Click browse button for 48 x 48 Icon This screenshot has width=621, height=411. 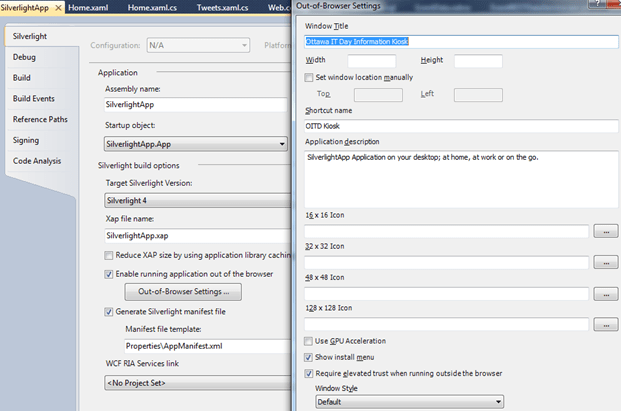click(605, 293)
